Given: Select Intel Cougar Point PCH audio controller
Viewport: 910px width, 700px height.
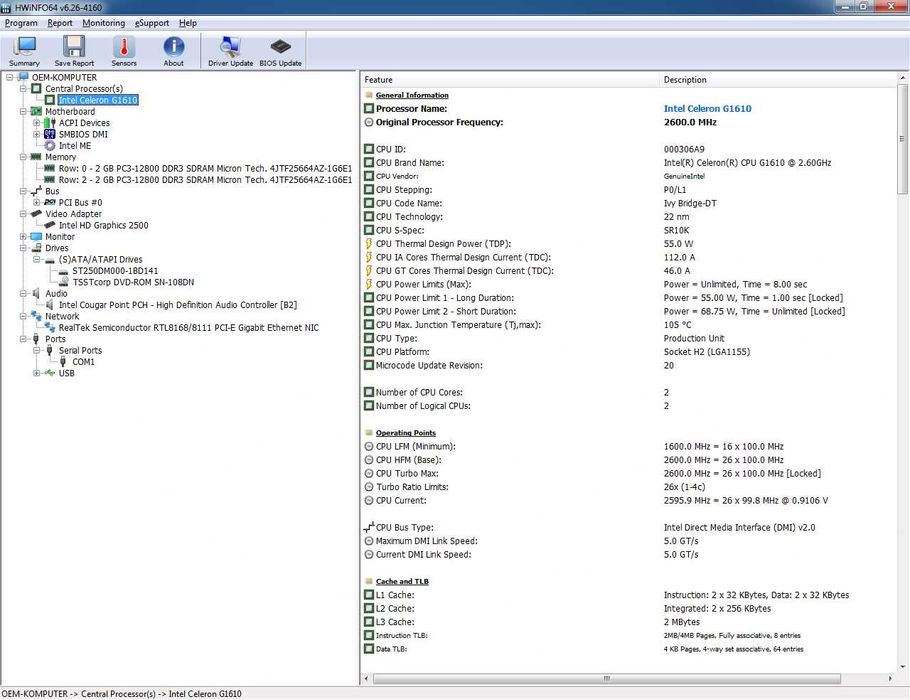Looking at the screenshot, I should click(178, 305).
